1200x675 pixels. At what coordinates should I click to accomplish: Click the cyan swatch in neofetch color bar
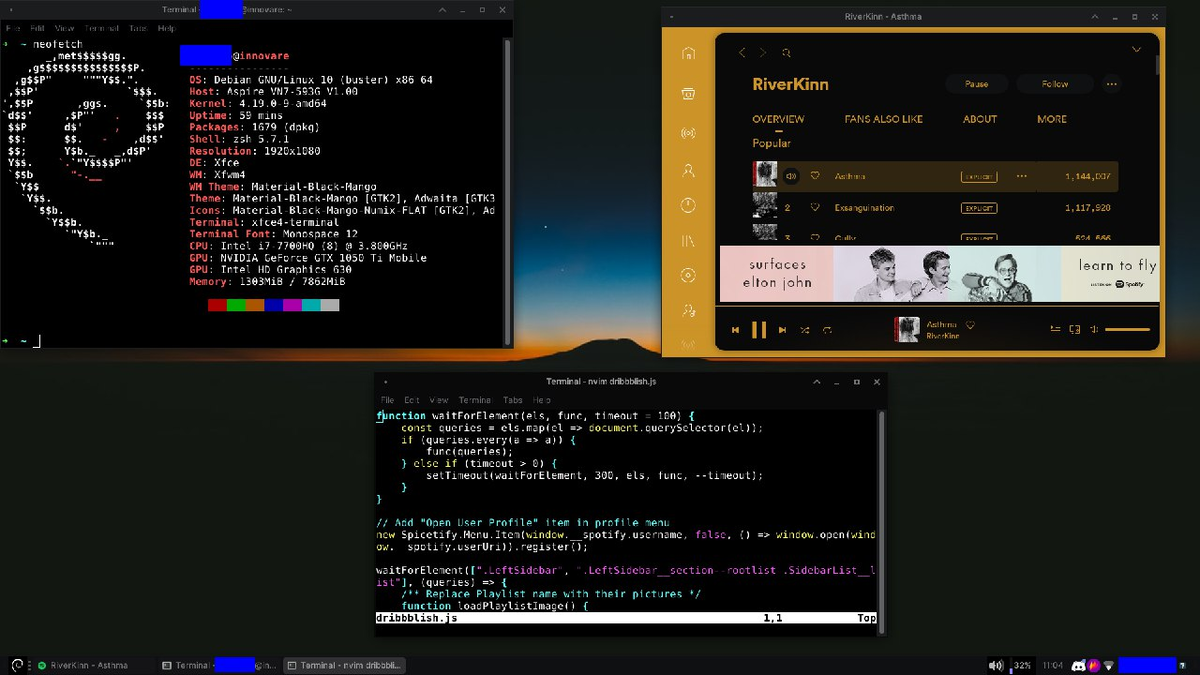pos(311,305)
